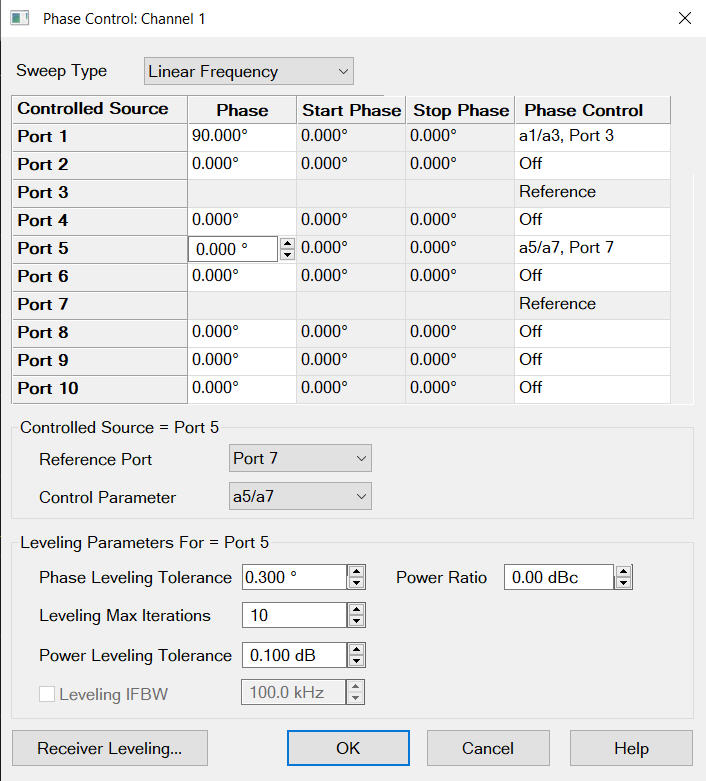Click Port 10 Phase Control Off cell

[x=592, y=389]
